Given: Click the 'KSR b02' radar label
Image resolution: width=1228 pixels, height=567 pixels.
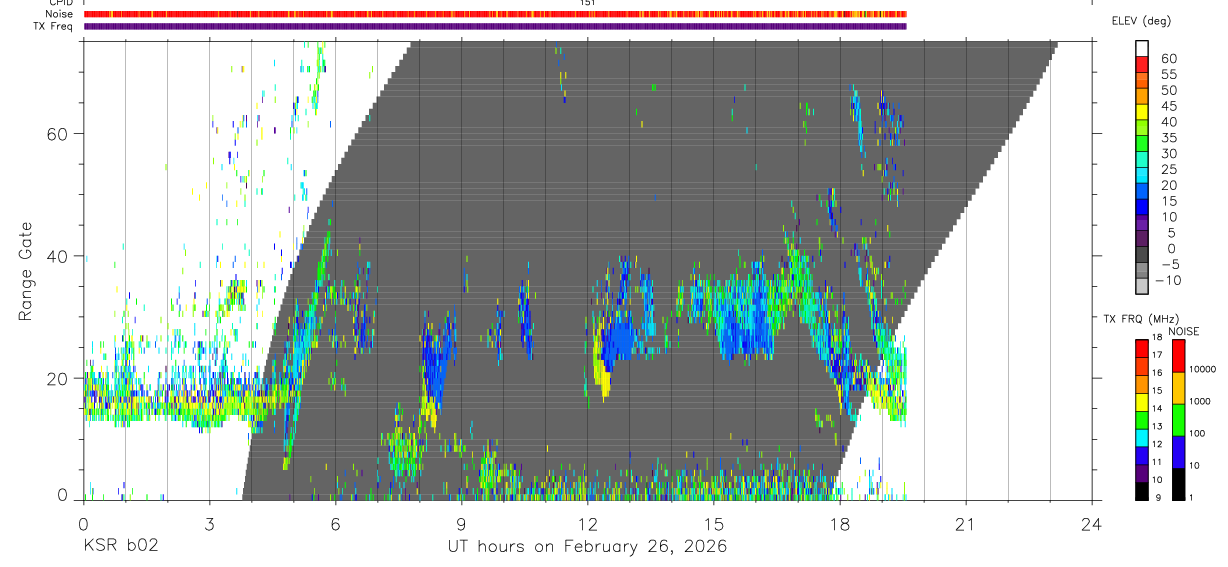Looking at the screenshot, I should point(120,547).
